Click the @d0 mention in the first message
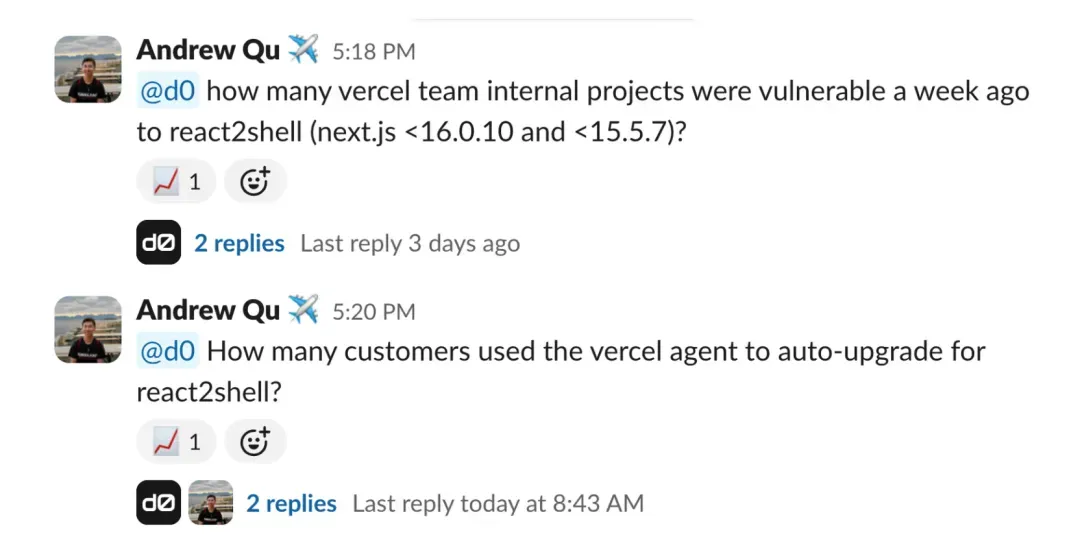 pos(168,92)
